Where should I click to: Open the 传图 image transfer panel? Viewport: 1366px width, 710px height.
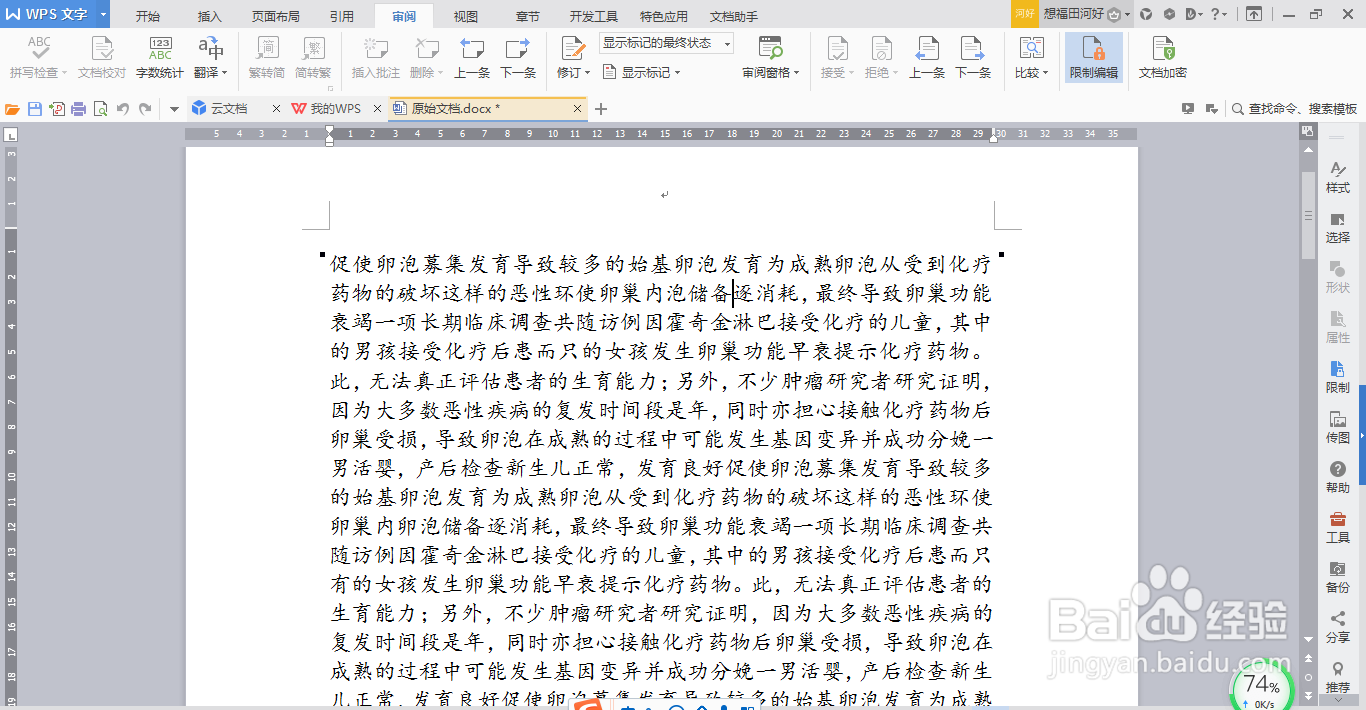1338,427
